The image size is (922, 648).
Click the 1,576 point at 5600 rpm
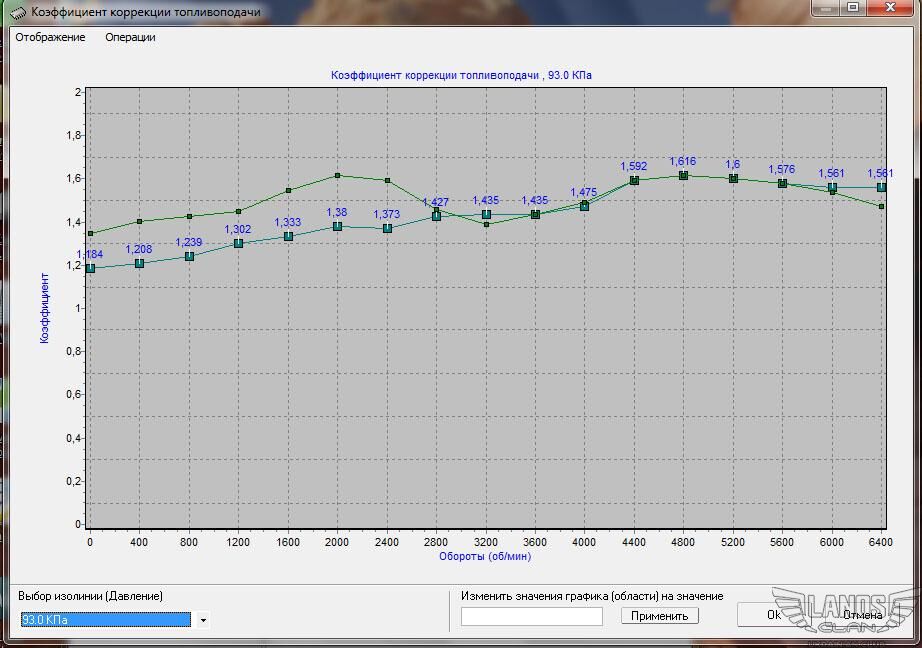(x=782, y=183)
